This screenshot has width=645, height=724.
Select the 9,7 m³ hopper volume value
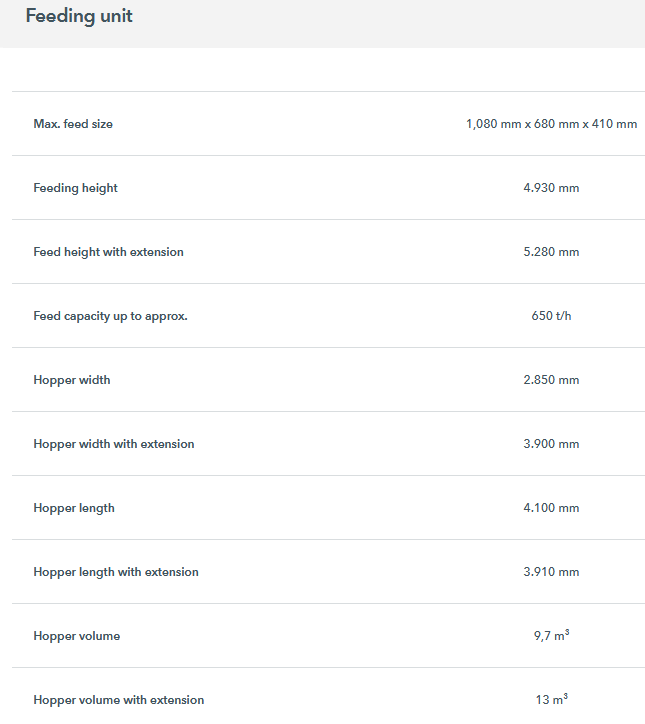pyautogui.click(x=551, y=635)
